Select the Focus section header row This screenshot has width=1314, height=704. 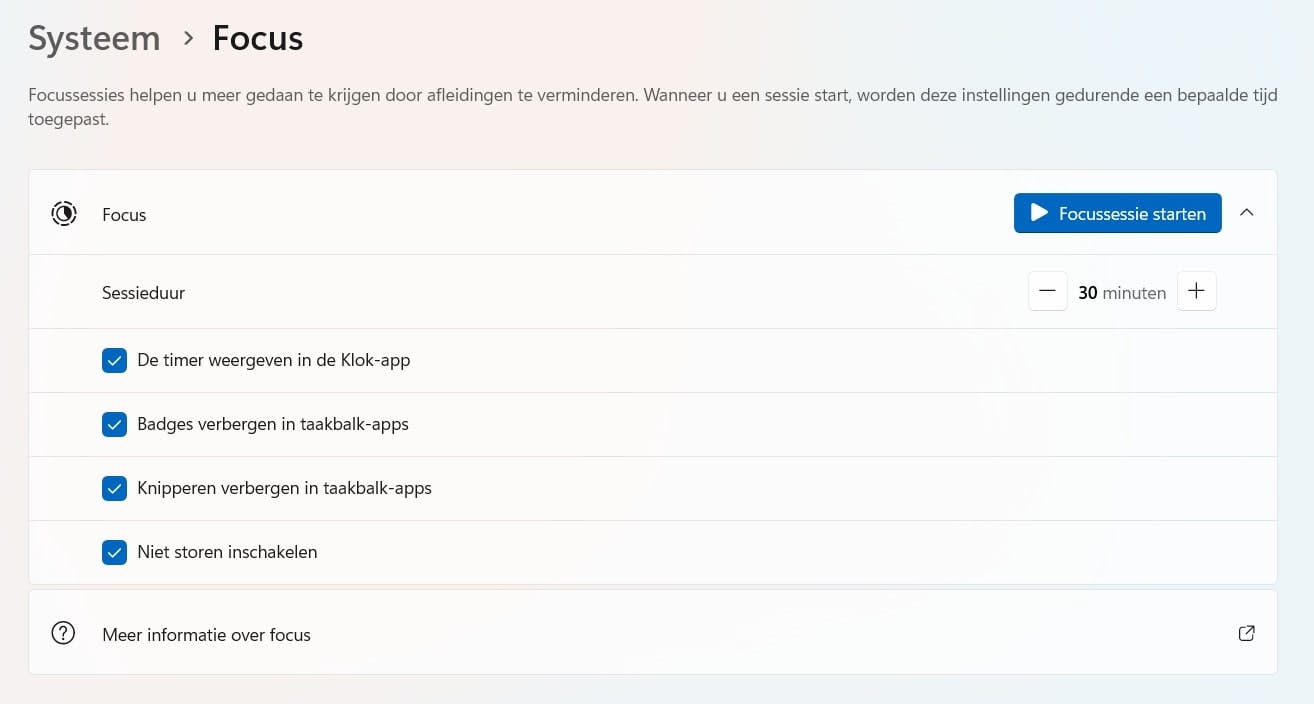pyautogui.click(x=123, y=214)
